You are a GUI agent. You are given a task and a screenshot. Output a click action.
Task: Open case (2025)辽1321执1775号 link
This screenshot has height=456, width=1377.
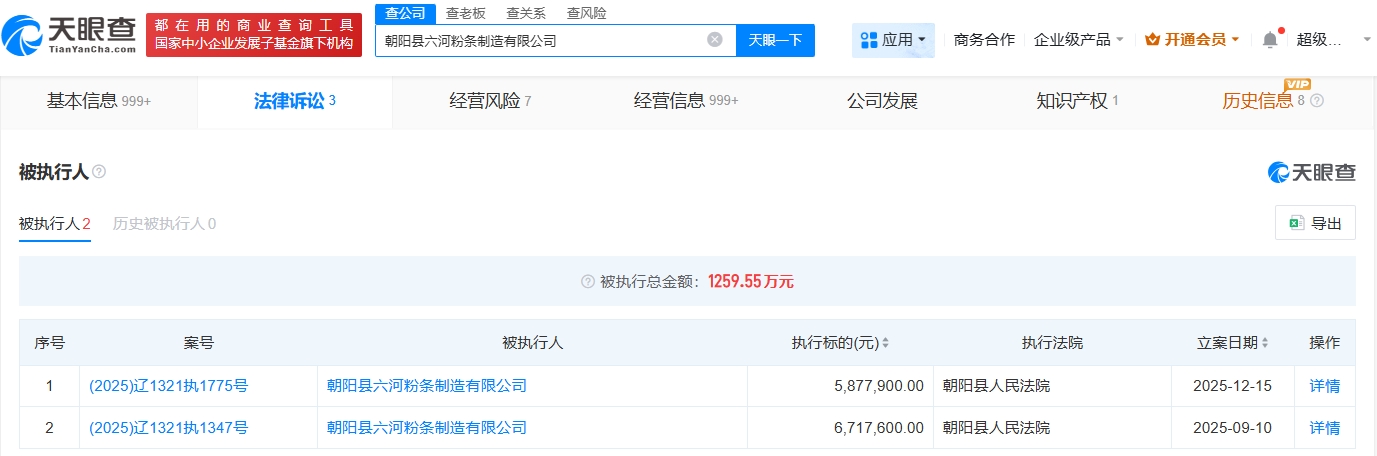coord(168,386)
